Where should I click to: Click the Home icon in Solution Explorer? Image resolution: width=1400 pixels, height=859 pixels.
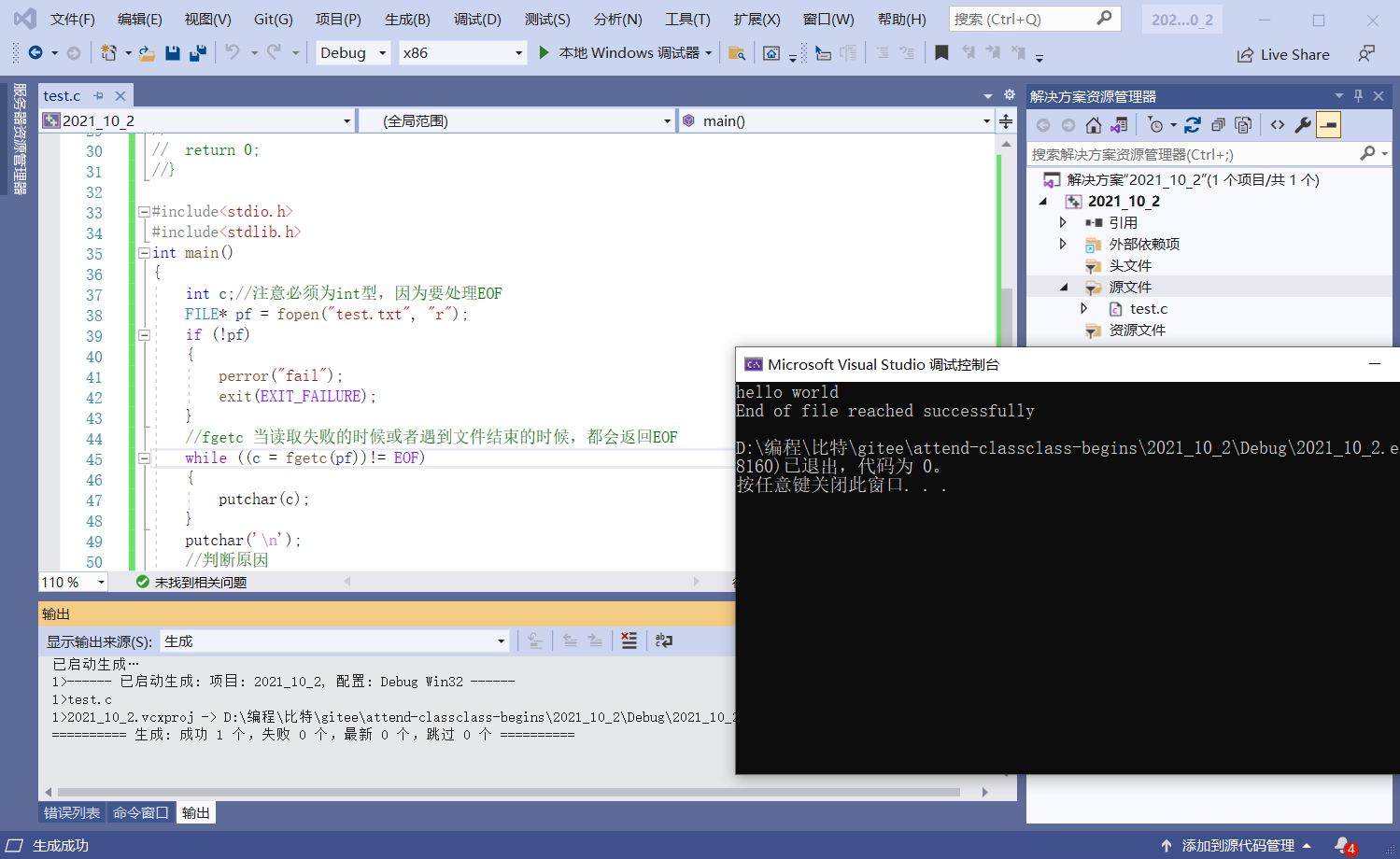click(1094, 125)
